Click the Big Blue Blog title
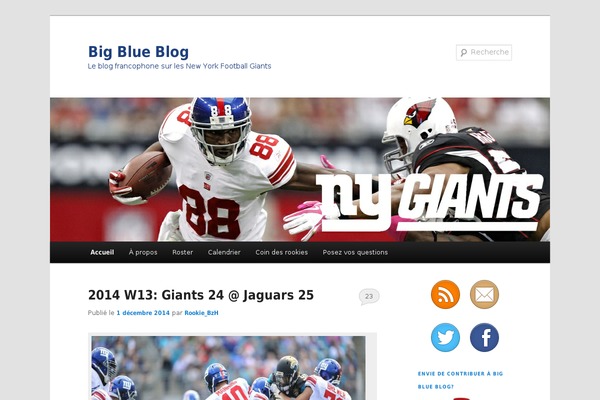Image resolution: width=600 pixels, height=400 pixels. [139, 52]
